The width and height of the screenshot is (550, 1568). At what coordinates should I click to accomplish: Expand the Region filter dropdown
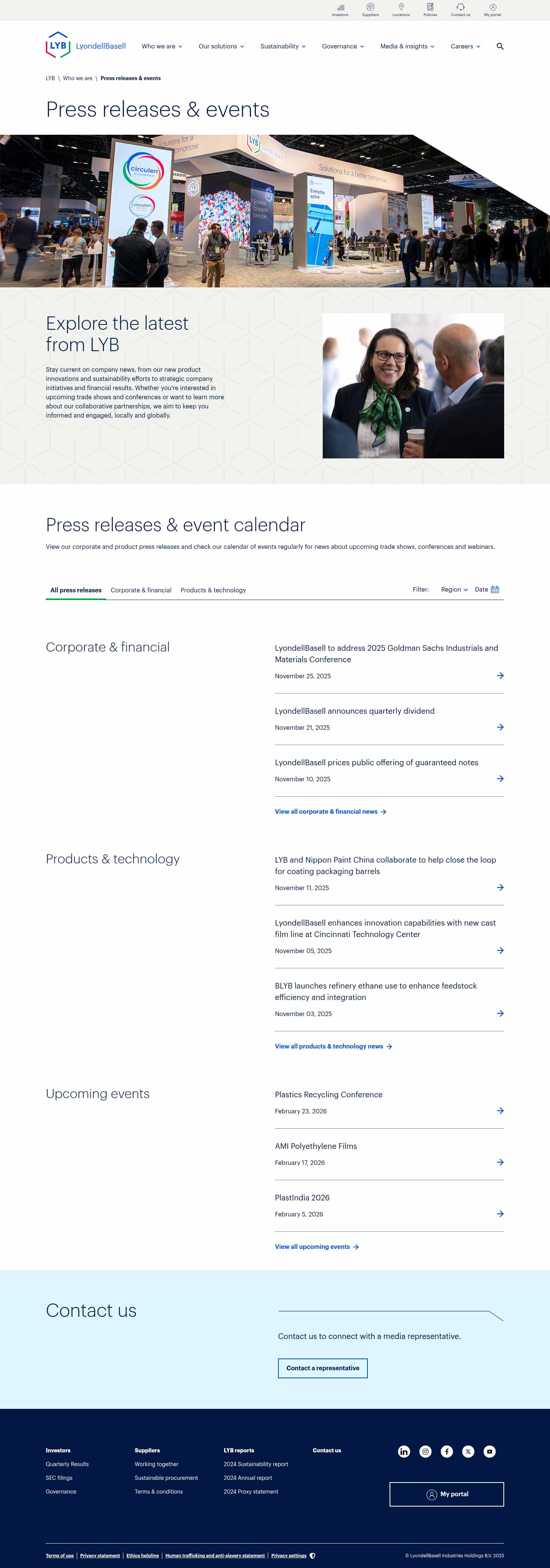click(x=455, y=589)
